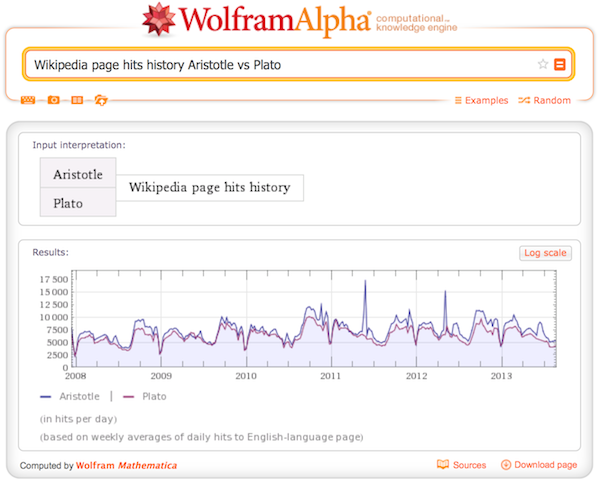This screenshot has height=485, width=600.
Task: Click the Plato legend label
Action: 154,397
